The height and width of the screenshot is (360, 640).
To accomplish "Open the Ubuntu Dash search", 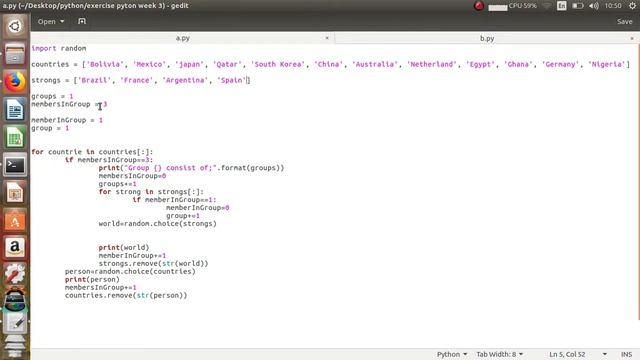I will click(15, 27).
